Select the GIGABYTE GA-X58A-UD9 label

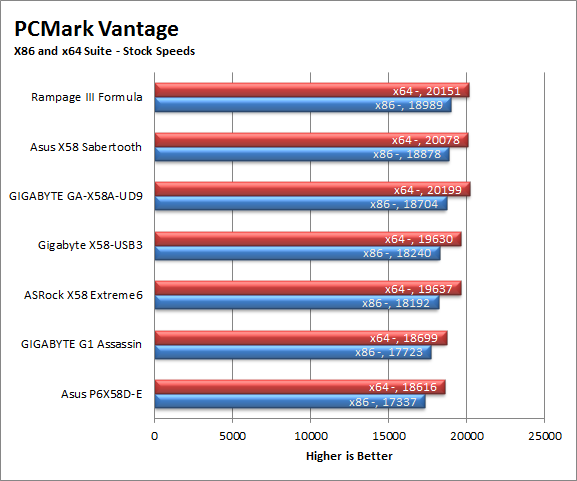pyautogui.click(x=76, y=196)
